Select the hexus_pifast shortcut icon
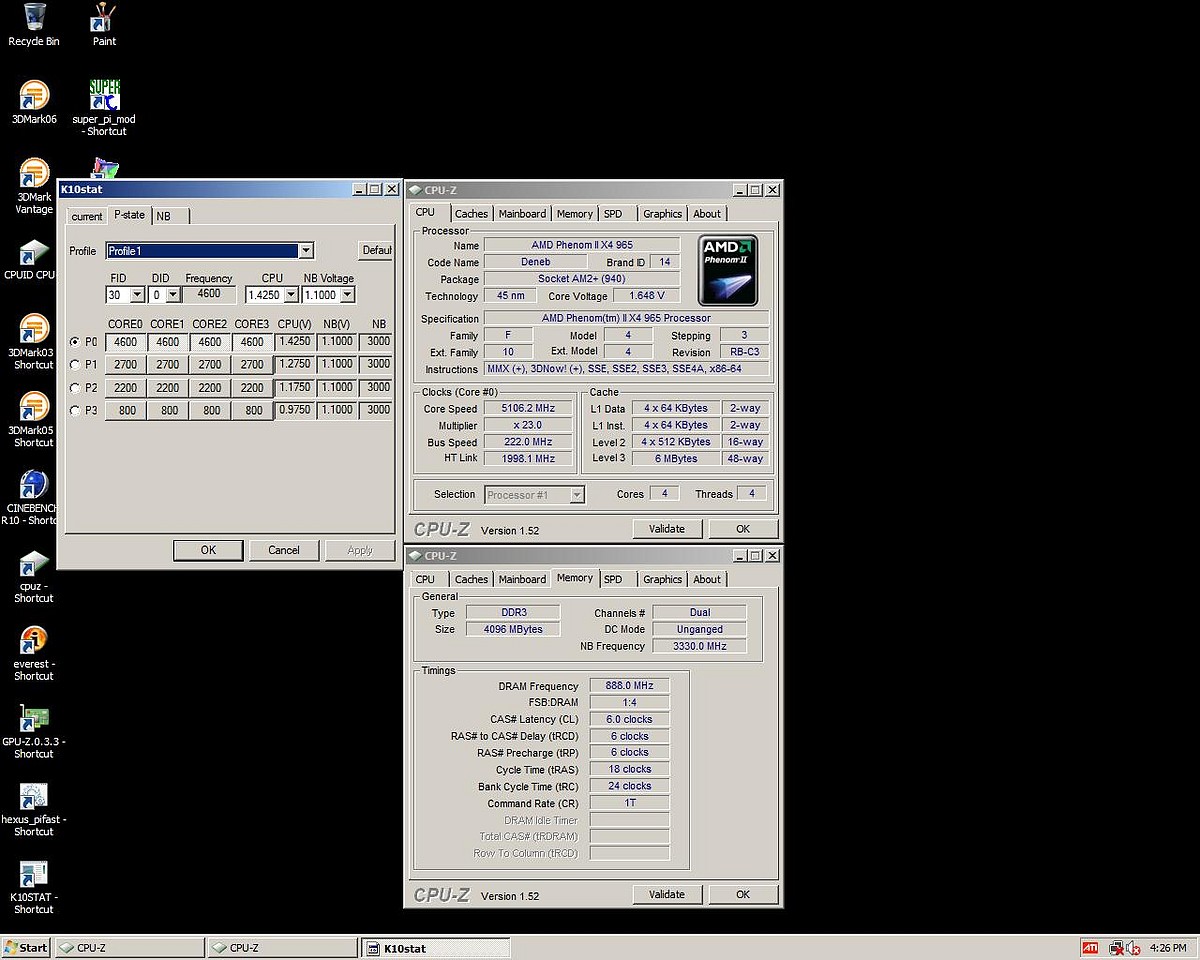This screenshot has width=1200, height=960. coord(34,810)
